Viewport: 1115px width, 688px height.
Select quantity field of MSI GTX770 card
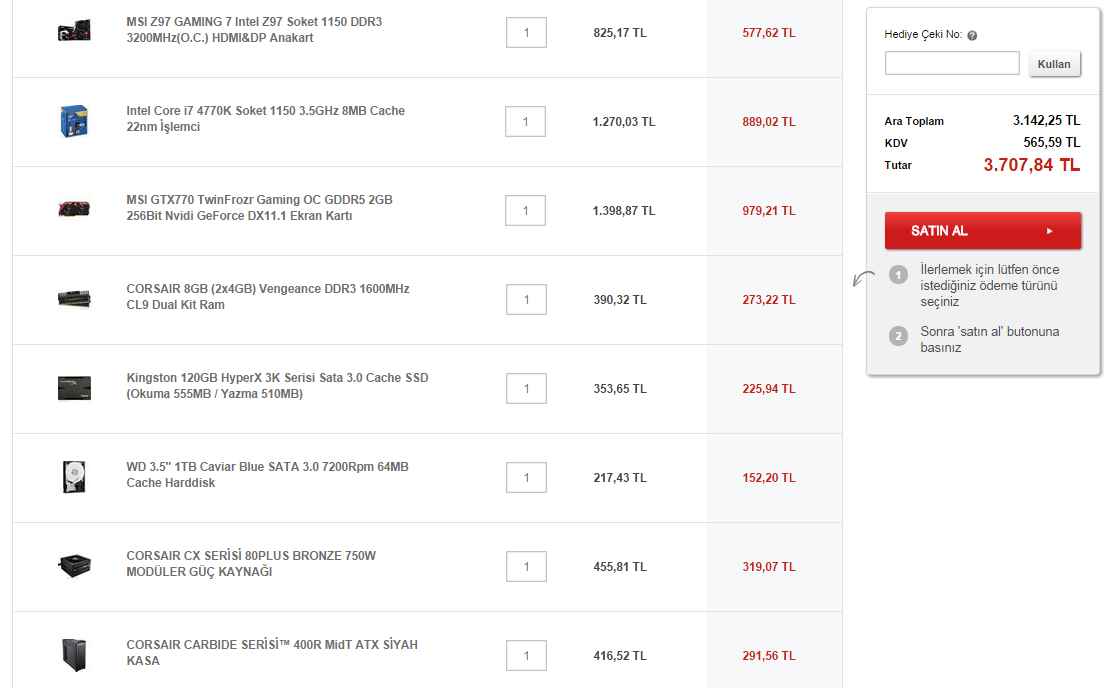526,211
